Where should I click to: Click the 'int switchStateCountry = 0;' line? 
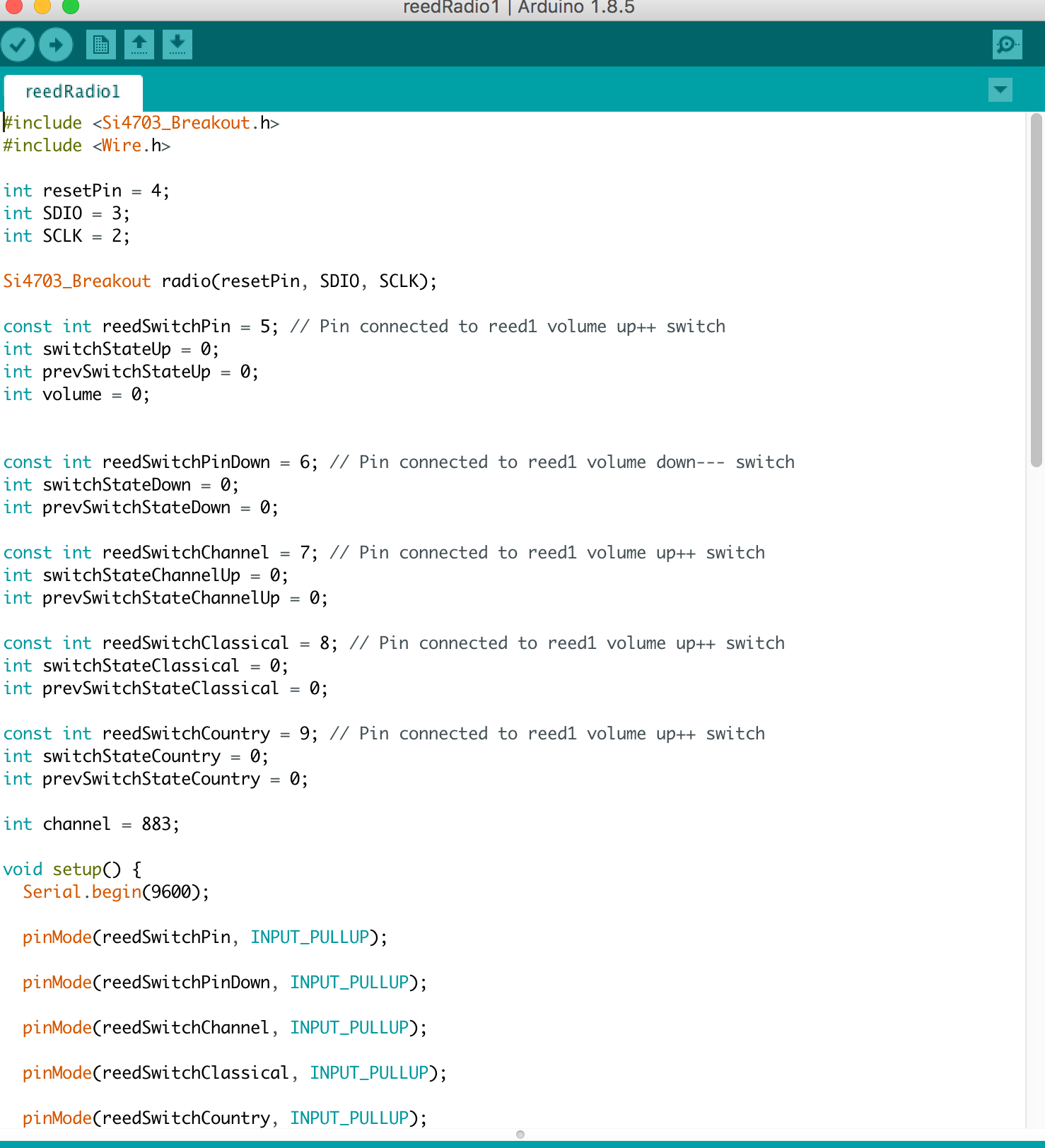point(136,756)
